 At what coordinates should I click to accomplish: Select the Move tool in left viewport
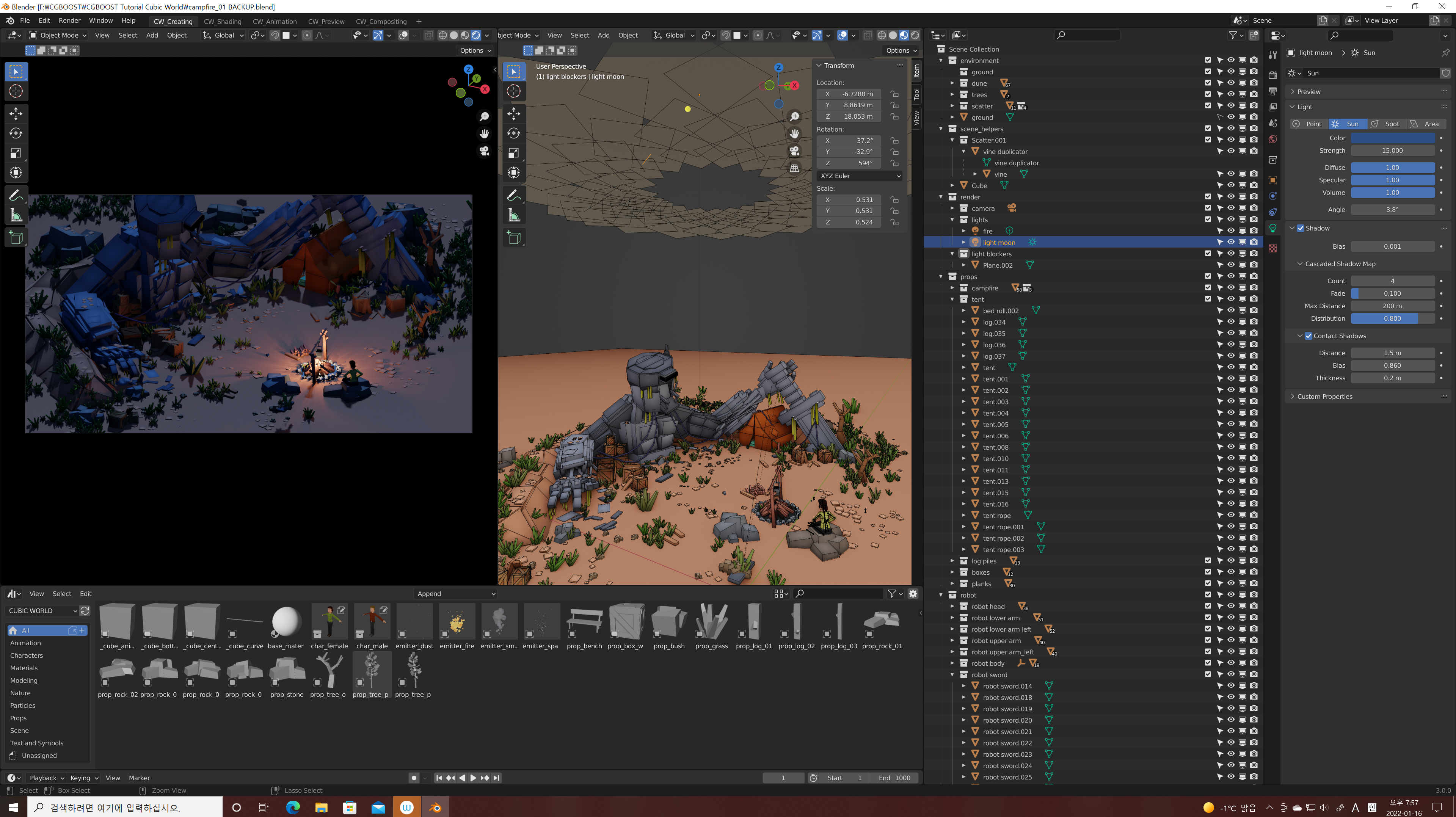point(16,114)
